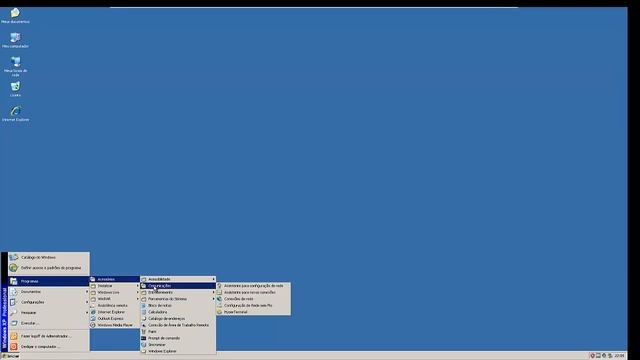Screen dimensions: 640x360
Task: Expand the WinRAR submenu arrow
Action: tap(138, 299)
